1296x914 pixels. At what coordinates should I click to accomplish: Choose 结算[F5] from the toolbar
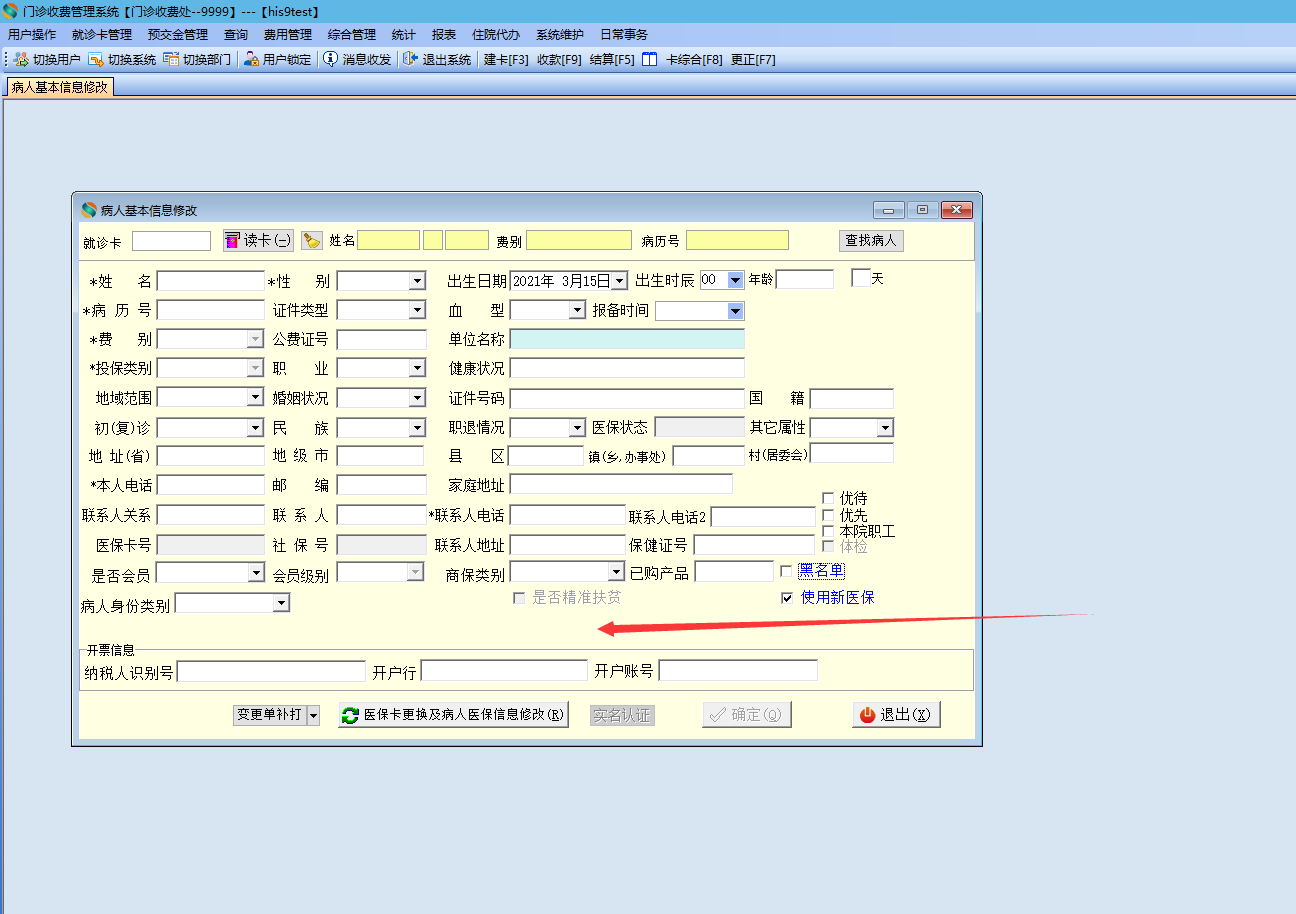click(612, 60)
